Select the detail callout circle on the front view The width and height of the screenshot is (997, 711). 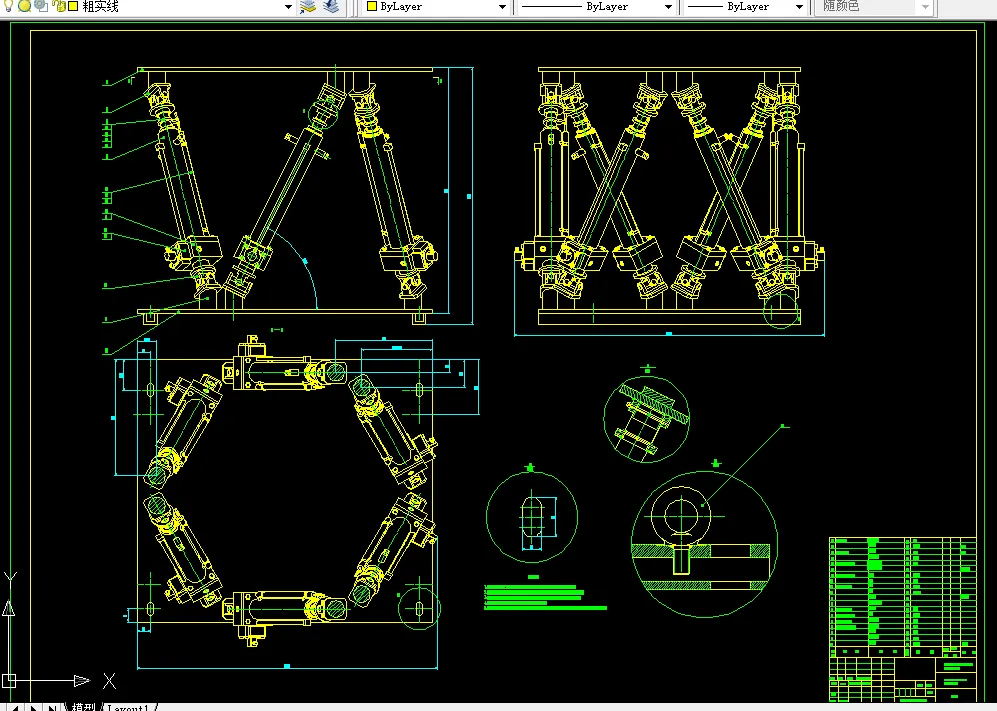click(324, 112)
